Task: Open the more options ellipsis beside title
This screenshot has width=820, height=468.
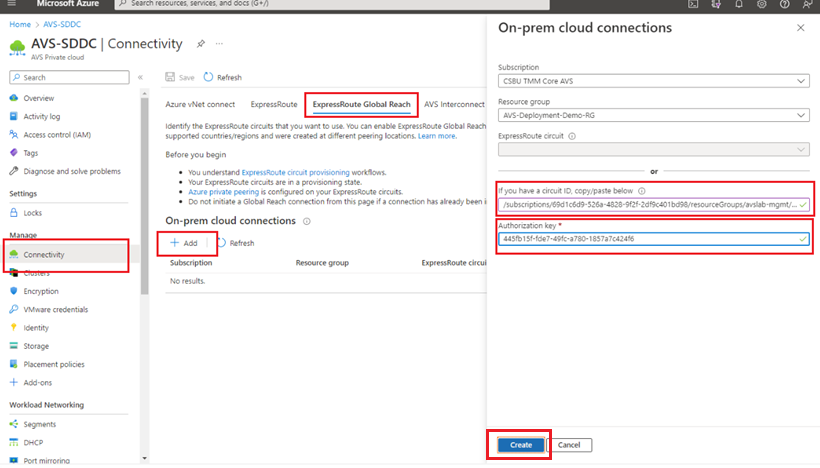Action: pos(219,44)
